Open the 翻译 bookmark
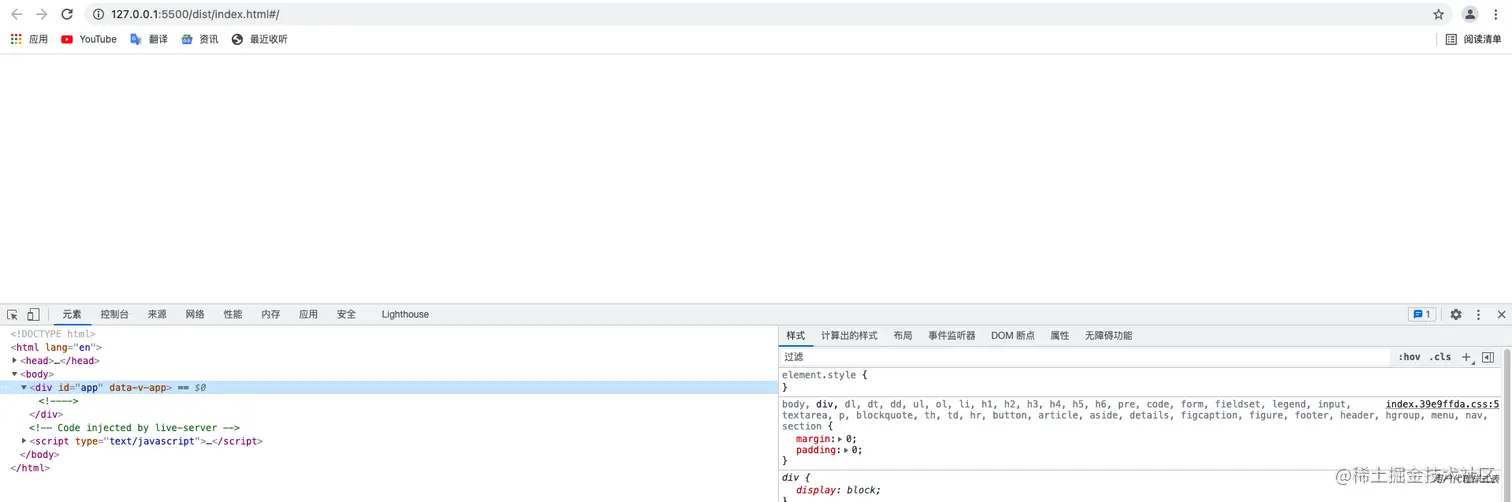 pos(149,39)
